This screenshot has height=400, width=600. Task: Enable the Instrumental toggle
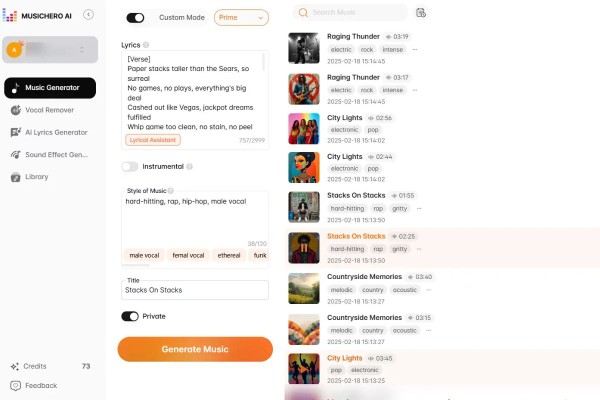[x=130, y=167]
